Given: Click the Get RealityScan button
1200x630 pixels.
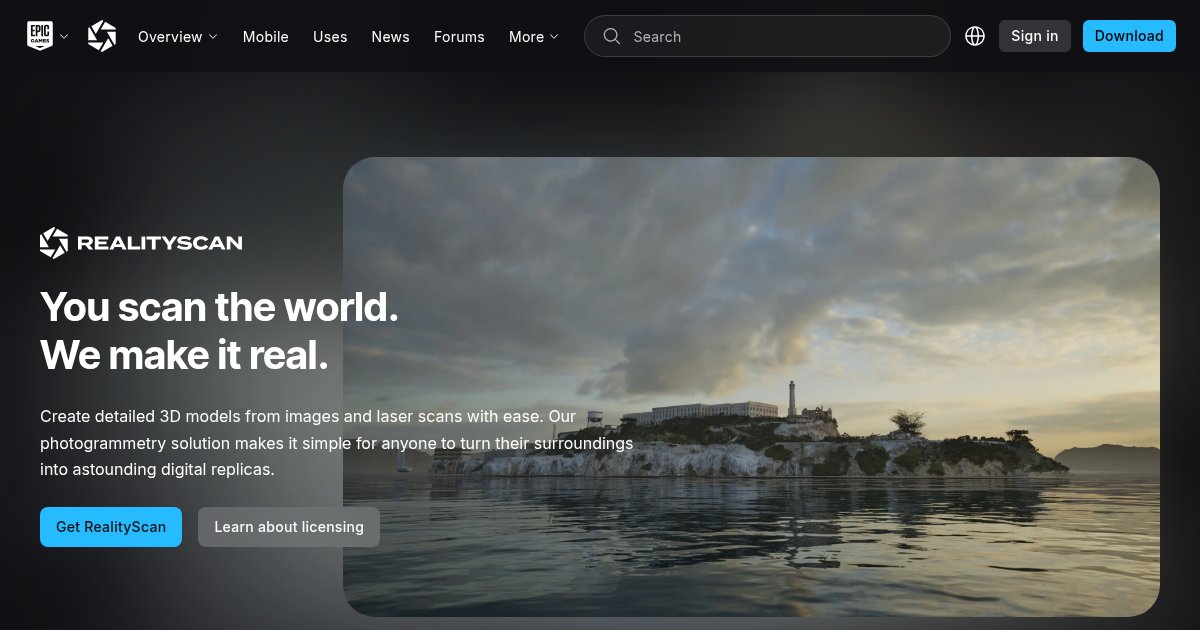Looking at the screenshot, I should coord(111,527).
